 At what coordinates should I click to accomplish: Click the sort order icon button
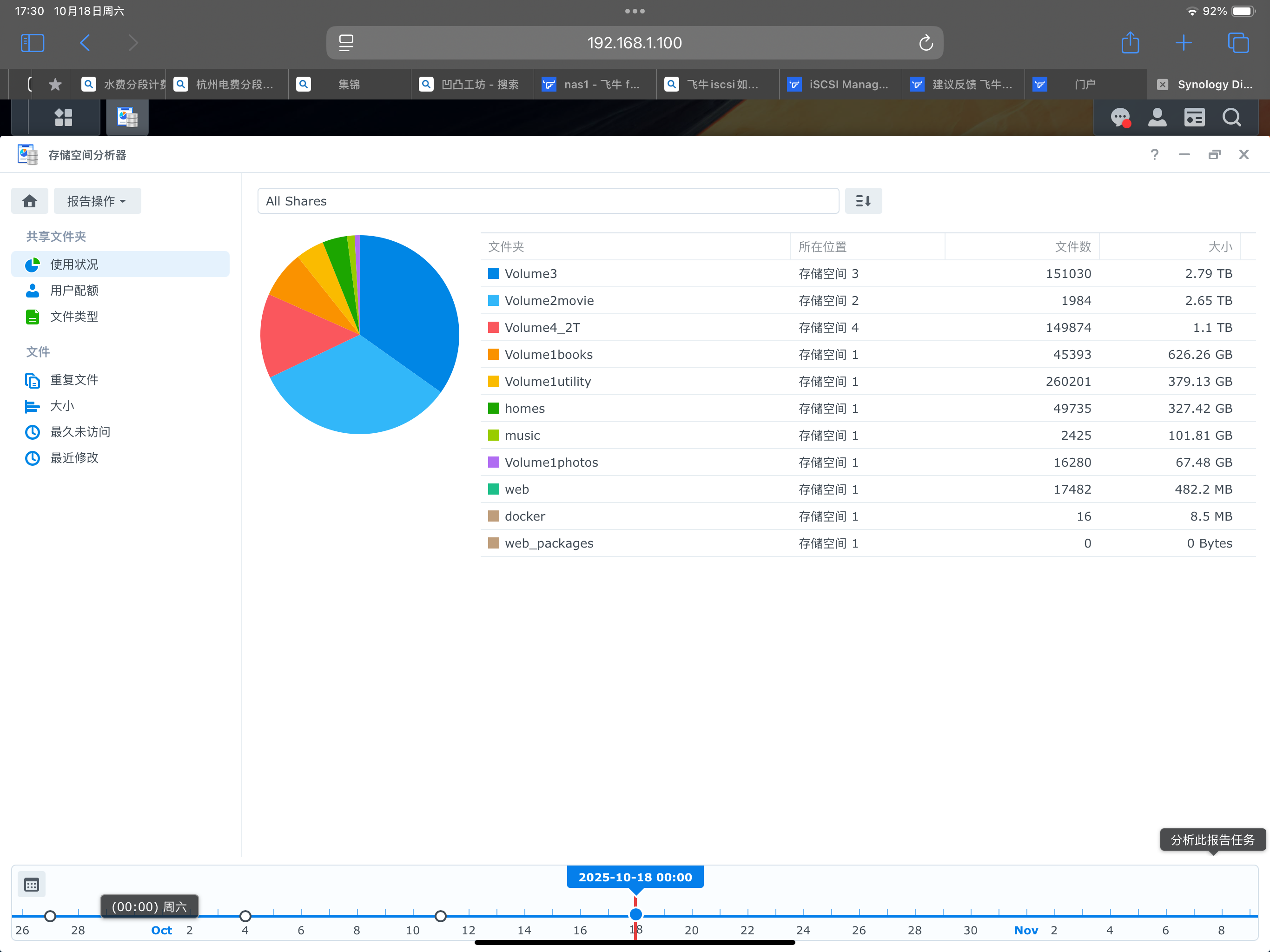[863, 201]
